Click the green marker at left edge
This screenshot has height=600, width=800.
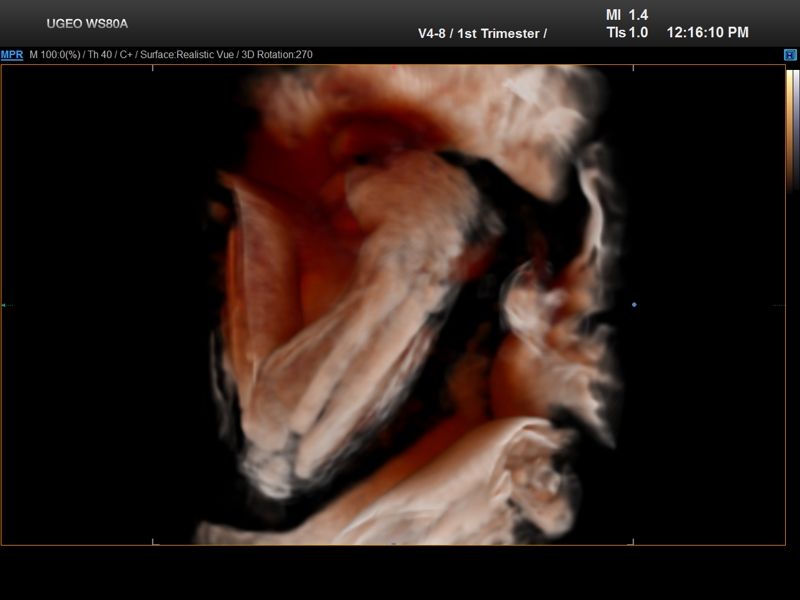tap(4, 305)
